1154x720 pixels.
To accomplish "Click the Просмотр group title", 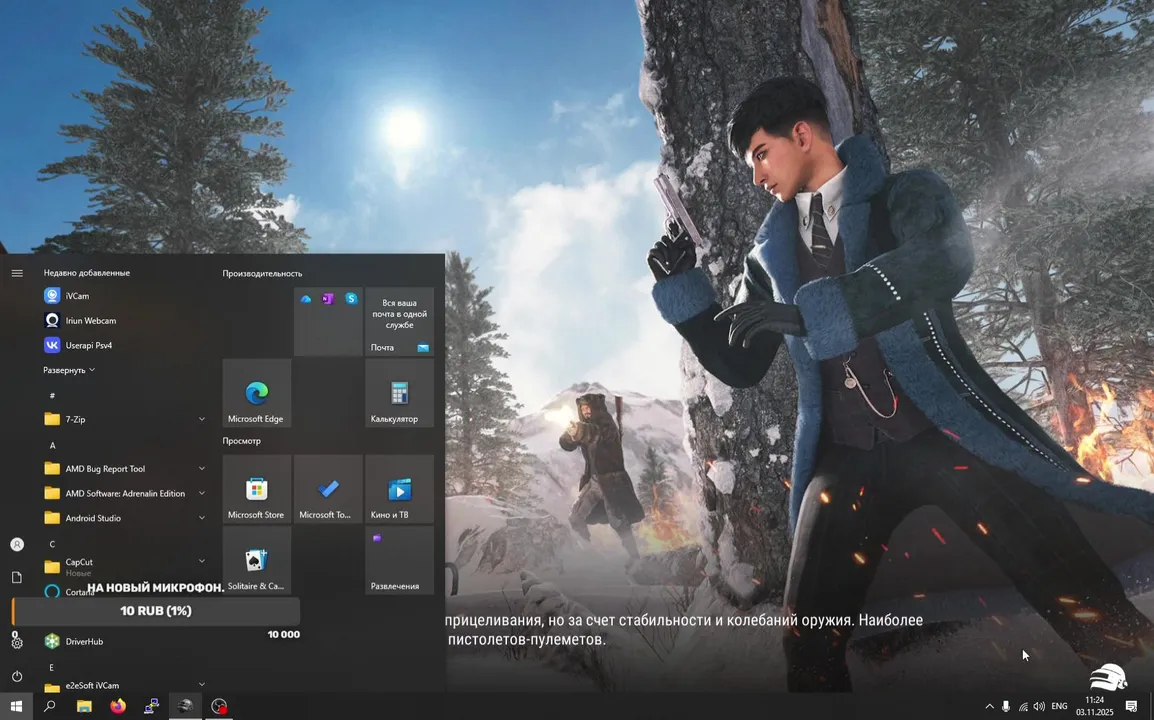I will coord(241,441).
